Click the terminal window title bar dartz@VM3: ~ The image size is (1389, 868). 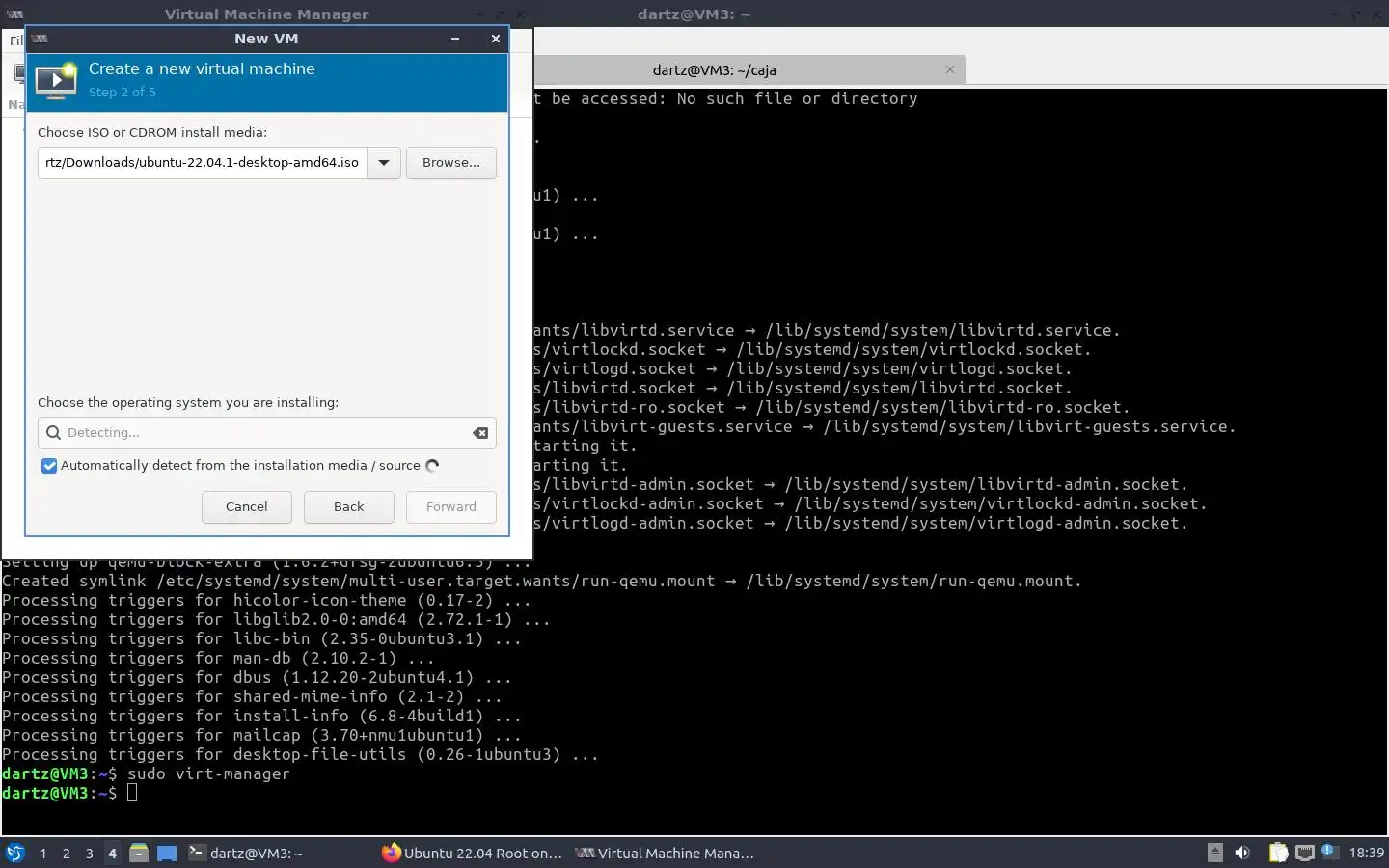(x=694, y=14)
